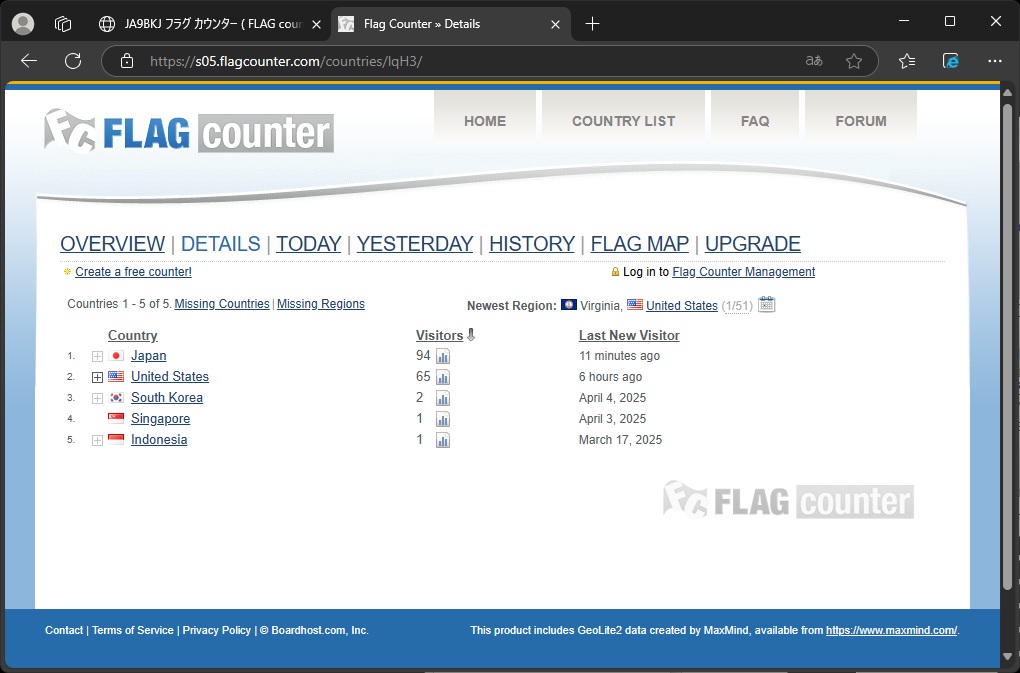This screenshot has height=673, width=1020.
Task: Open the Singapore country link
Action: 160,419
